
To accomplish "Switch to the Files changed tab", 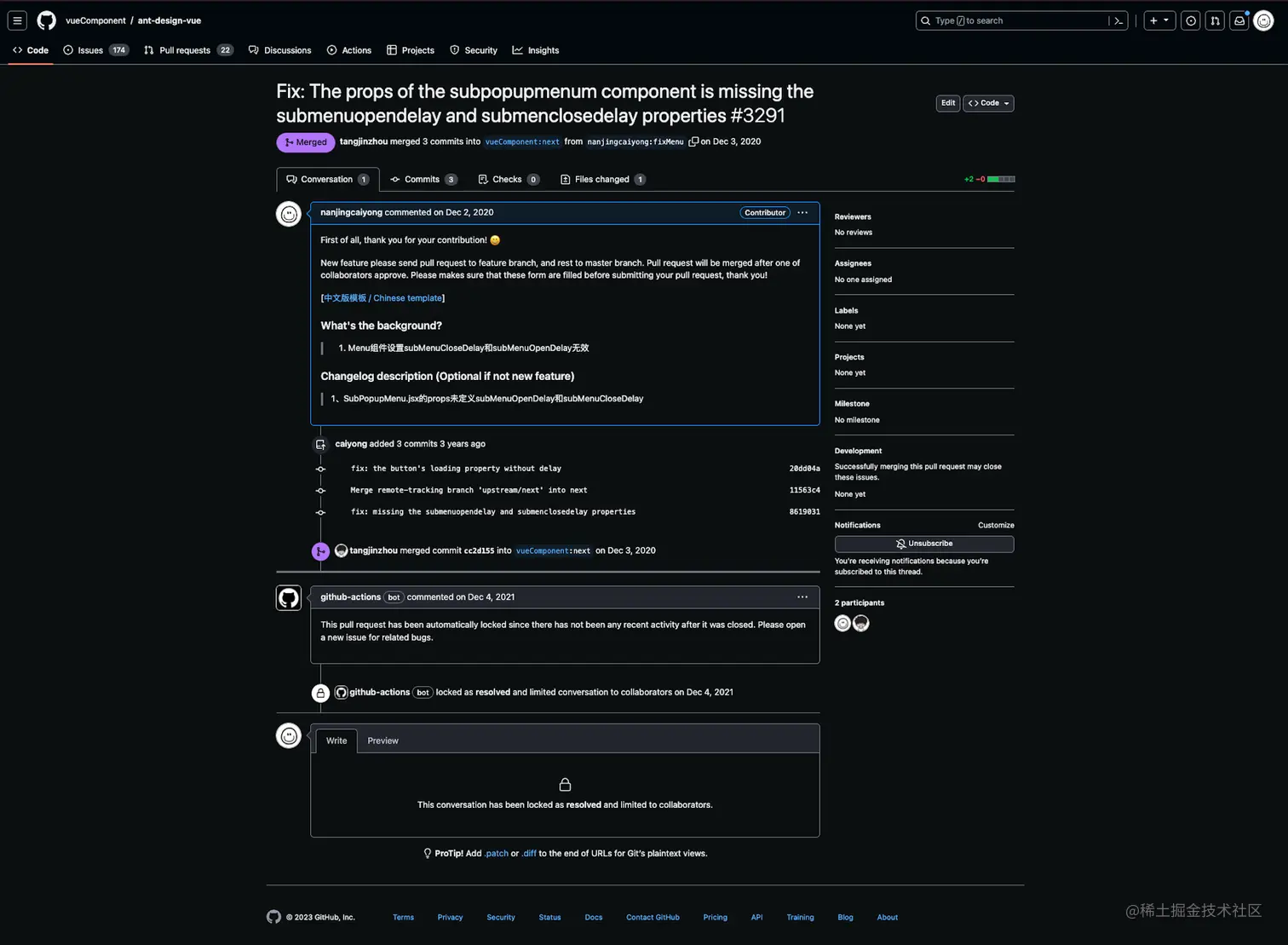I will point(603,179).
